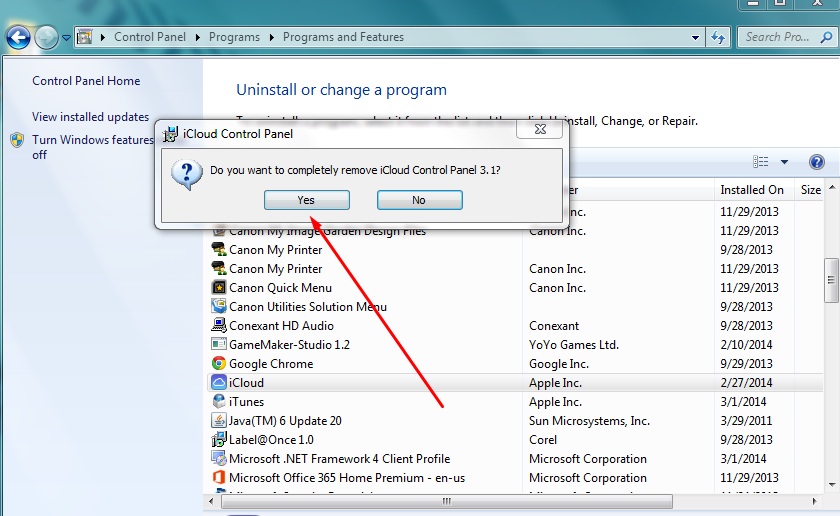Click date 3/29/2011 in Java row
This screenshot has height=516, width=840.
tap(746, 421)
